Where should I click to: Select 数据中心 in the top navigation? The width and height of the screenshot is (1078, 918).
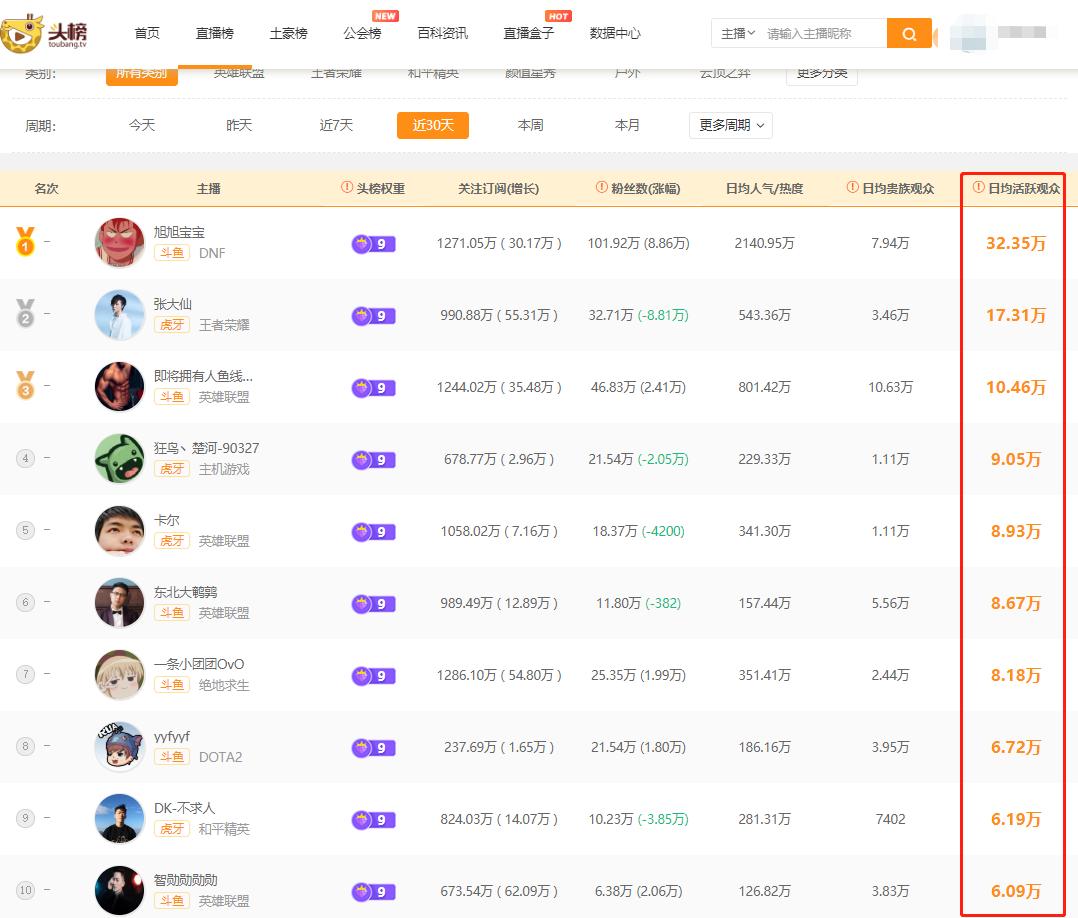tap(616, 33)
